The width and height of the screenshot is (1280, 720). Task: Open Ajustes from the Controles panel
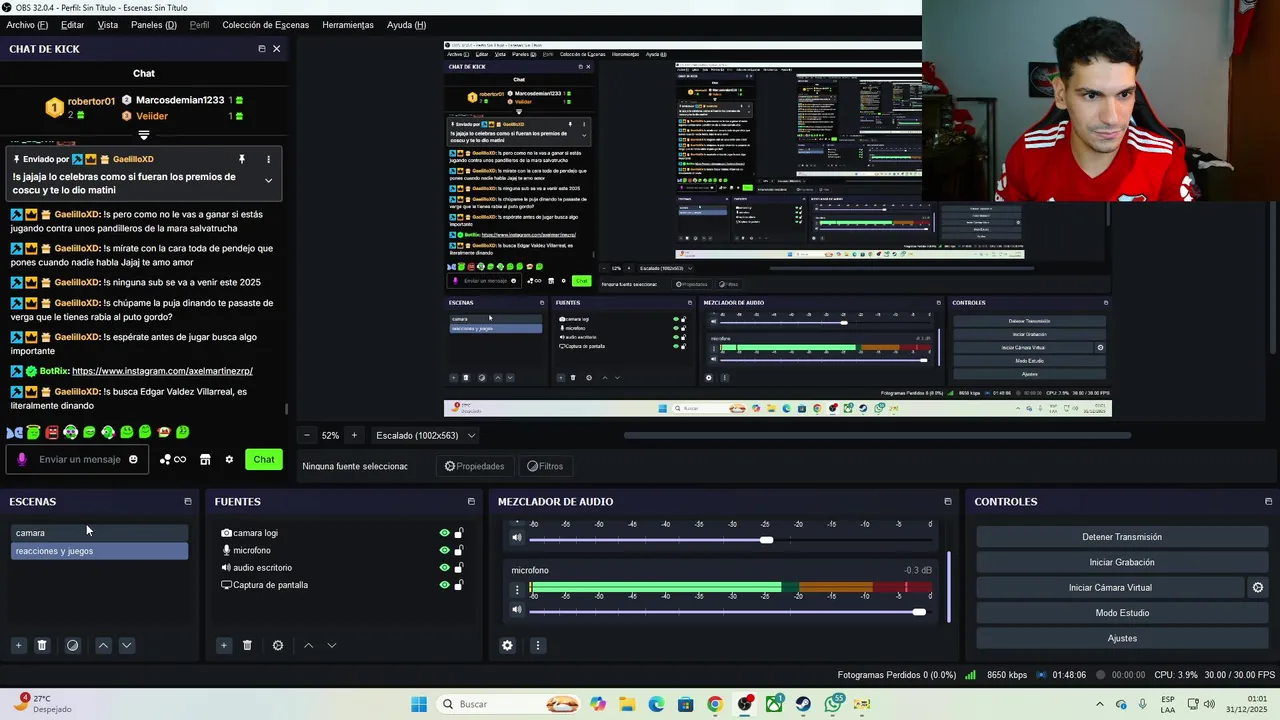[x=1122, y=638]
